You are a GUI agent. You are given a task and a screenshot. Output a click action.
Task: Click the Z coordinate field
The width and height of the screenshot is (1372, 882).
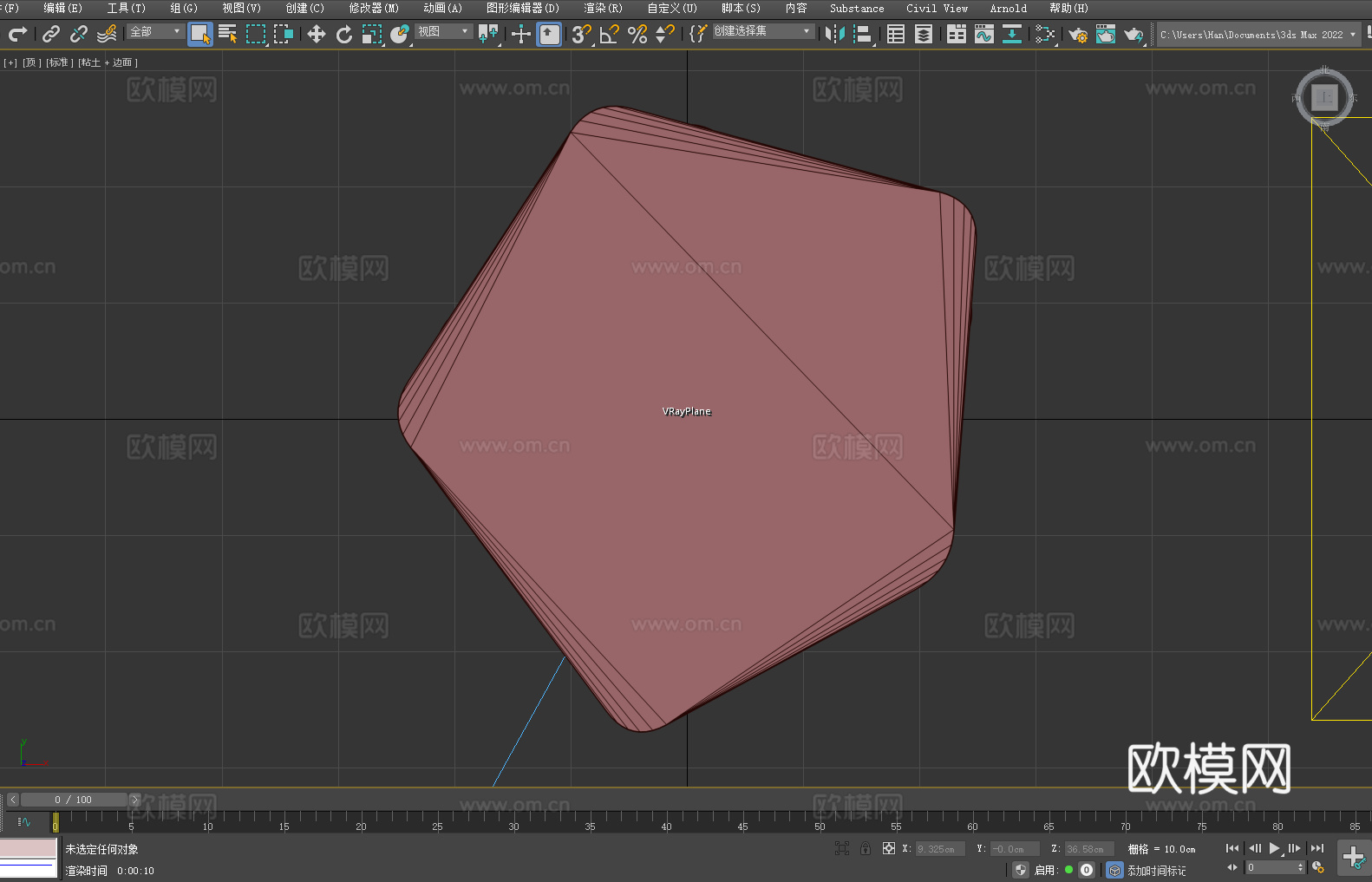(x=1088, y=849)
